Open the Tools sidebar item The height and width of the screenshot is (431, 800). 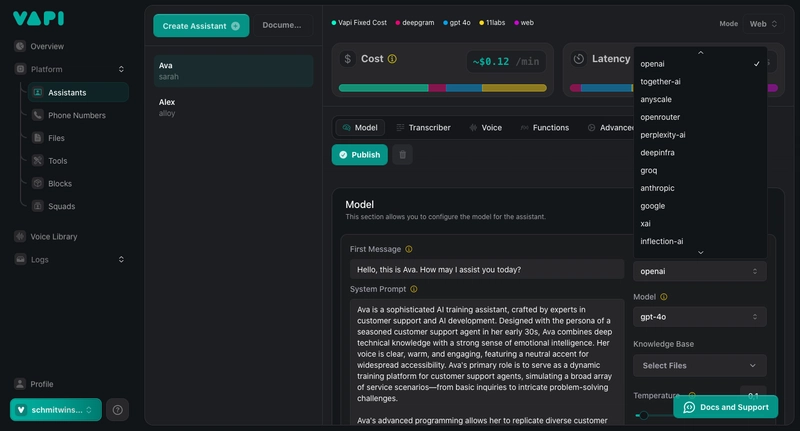[57, 161]
